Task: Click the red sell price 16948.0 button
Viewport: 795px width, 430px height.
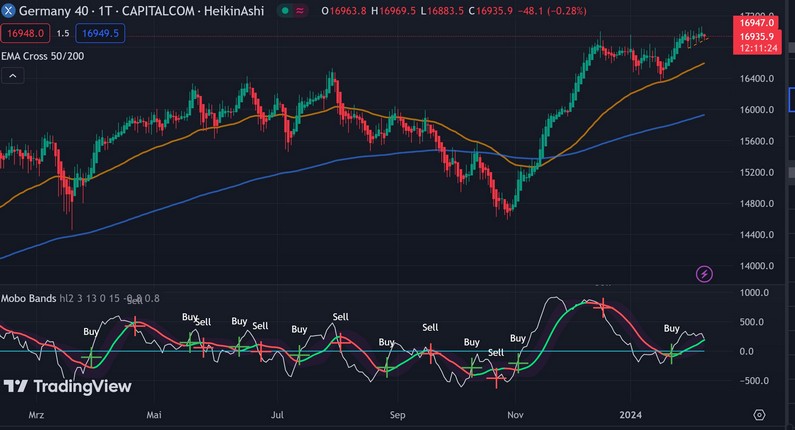Action: click(x=24, y=33)
